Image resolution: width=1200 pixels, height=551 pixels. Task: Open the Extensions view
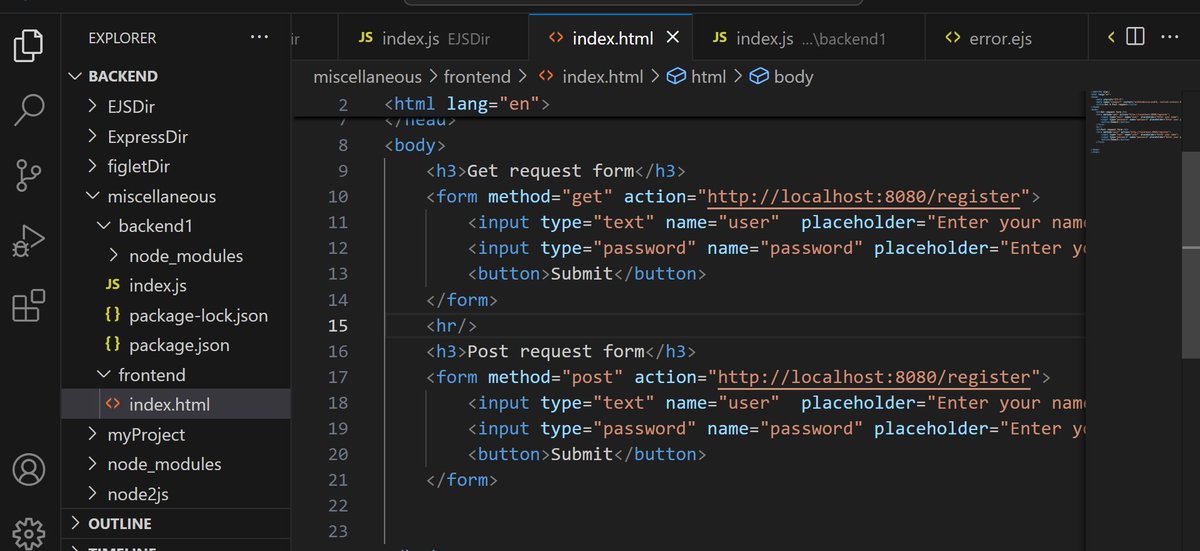pos(29,305)
